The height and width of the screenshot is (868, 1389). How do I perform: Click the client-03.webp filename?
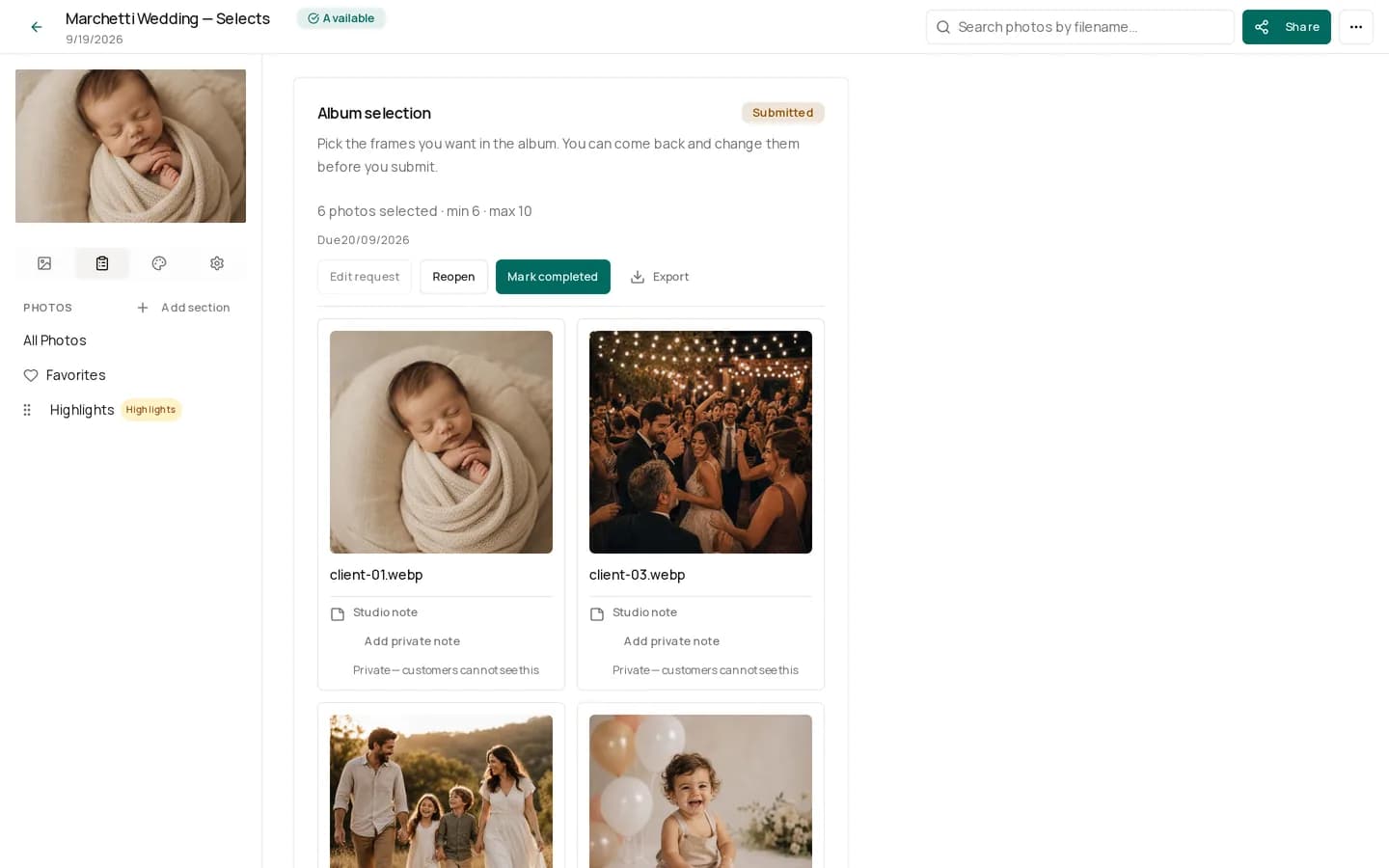(x=638, y=575)
